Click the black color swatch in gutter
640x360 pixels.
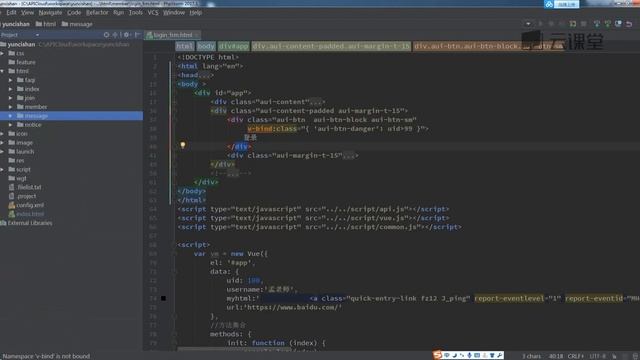click(163, 299)
